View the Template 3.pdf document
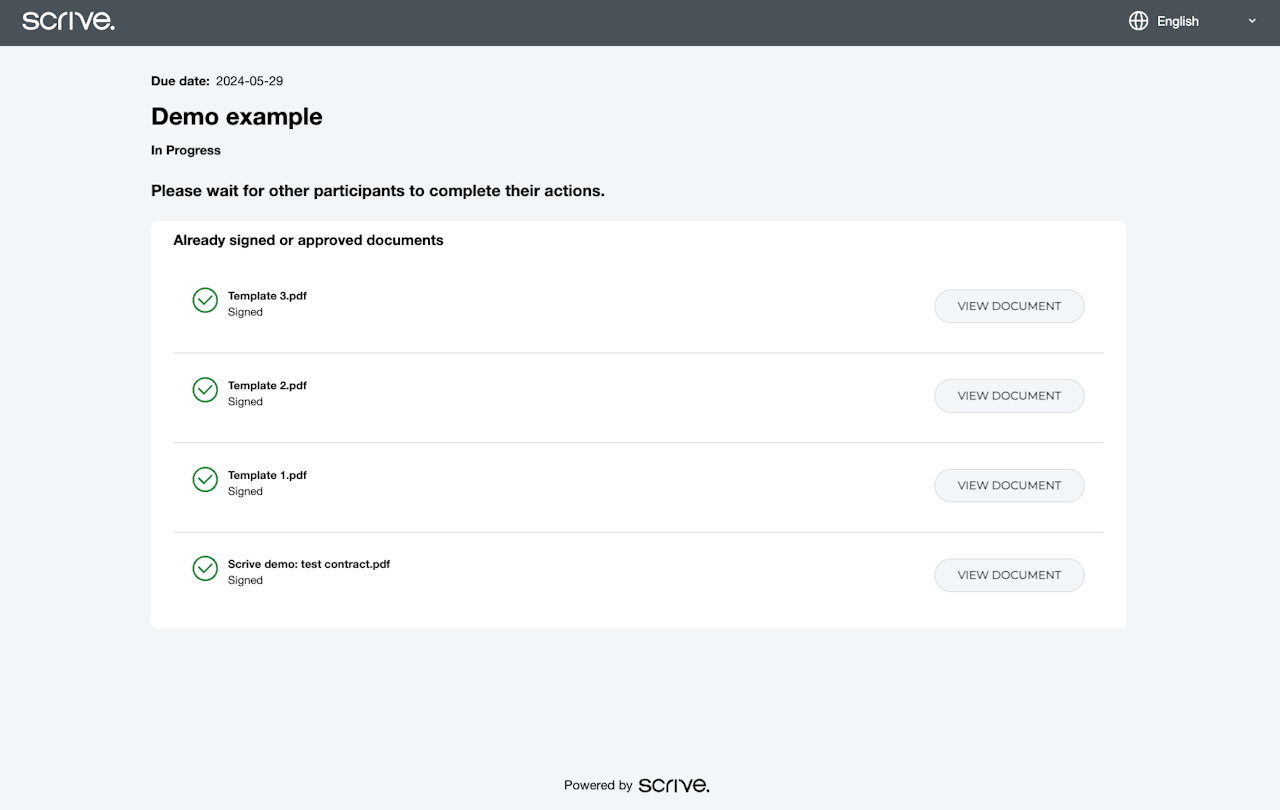This screenshot has width=1280, height=810. point(1009,306)
